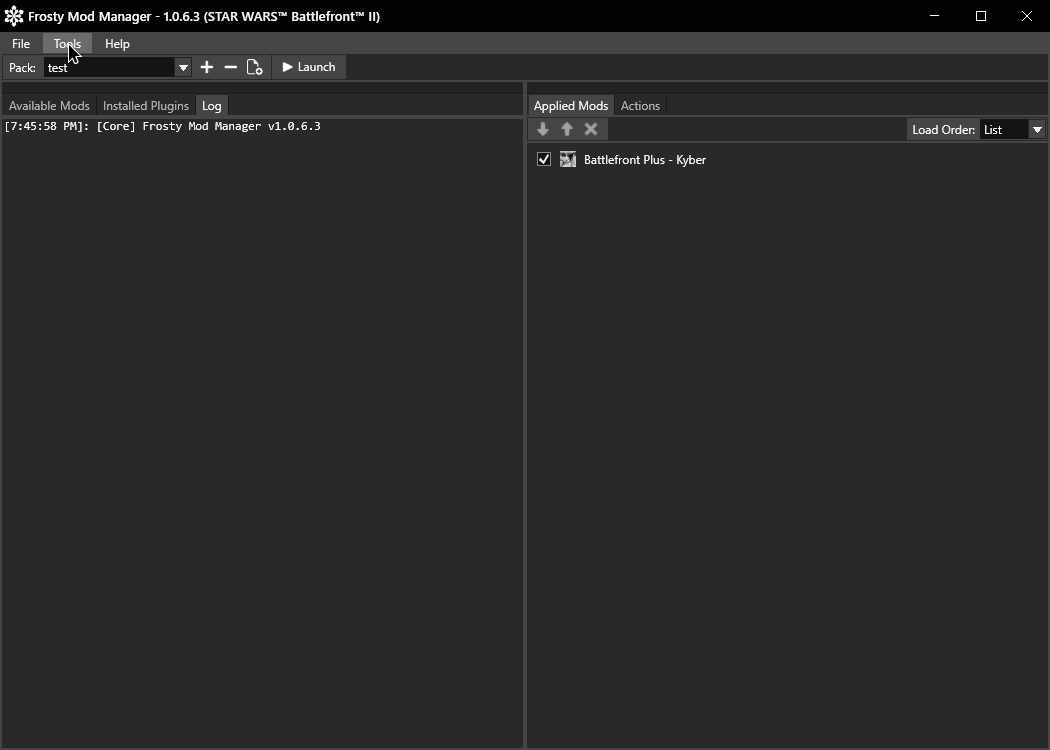
Task: Close the Frosty Mod Manager window
Action: (x=1027, y=16)
